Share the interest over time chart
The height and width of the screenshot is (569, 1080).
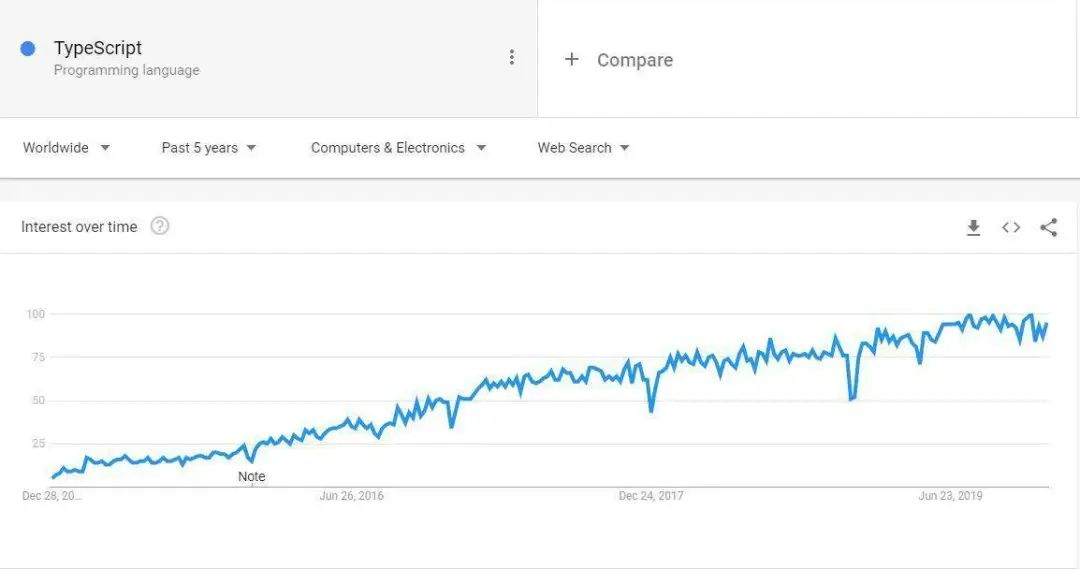click(1048, 227)
